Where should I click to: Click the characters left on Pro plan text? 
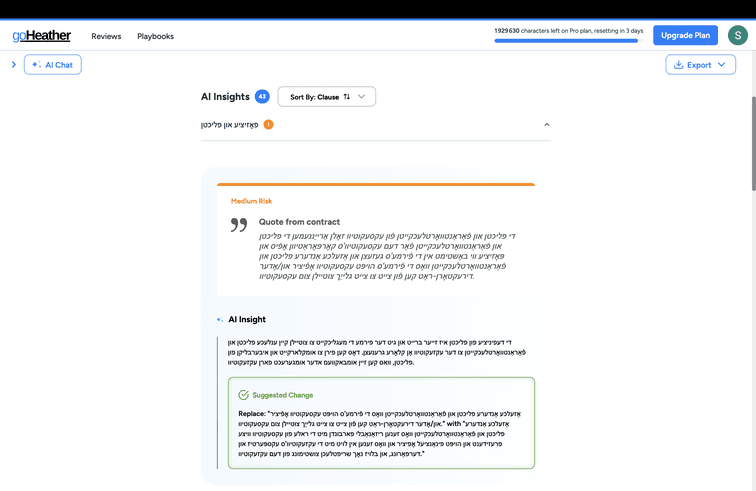click(568, 30)
